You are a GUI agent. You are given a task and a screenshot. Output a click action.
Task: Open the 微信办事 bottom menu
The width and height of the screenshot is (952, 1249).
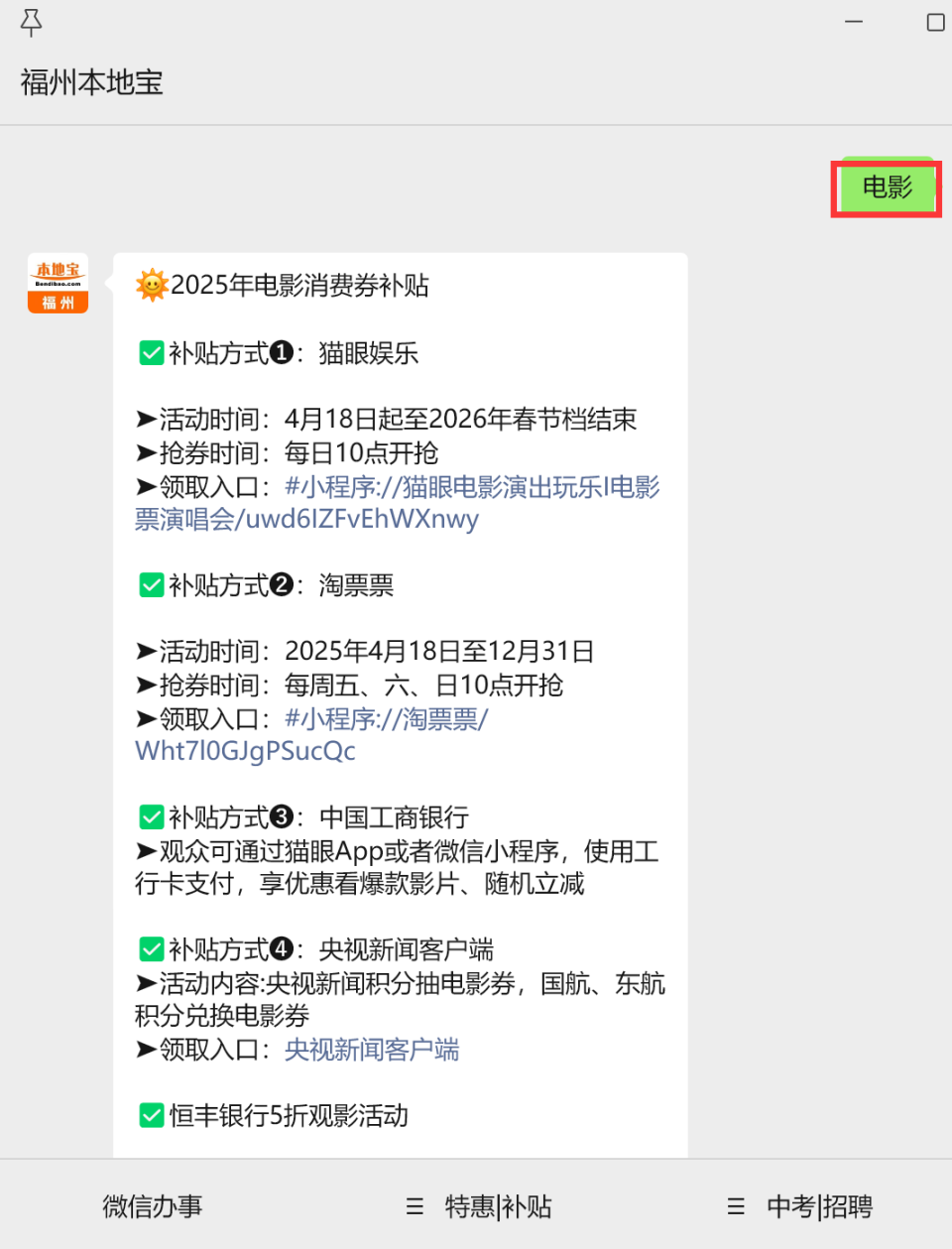tap(153, 1206)
